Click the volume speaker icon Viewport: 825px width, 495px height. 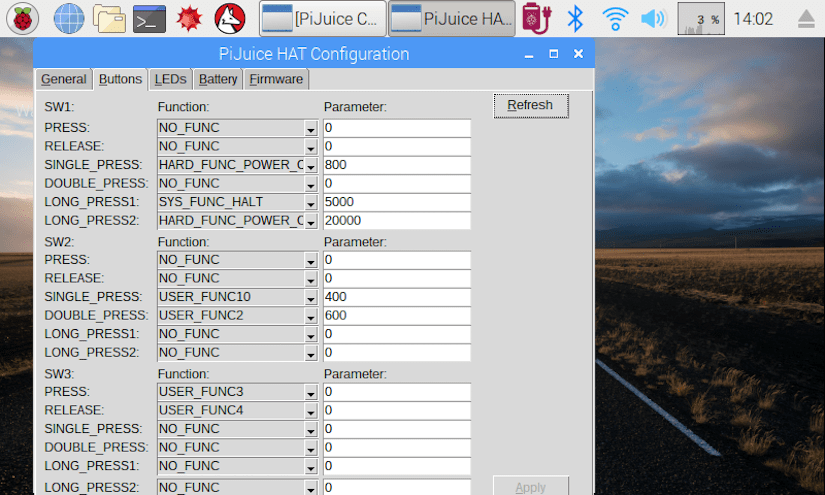click(653, 19)
